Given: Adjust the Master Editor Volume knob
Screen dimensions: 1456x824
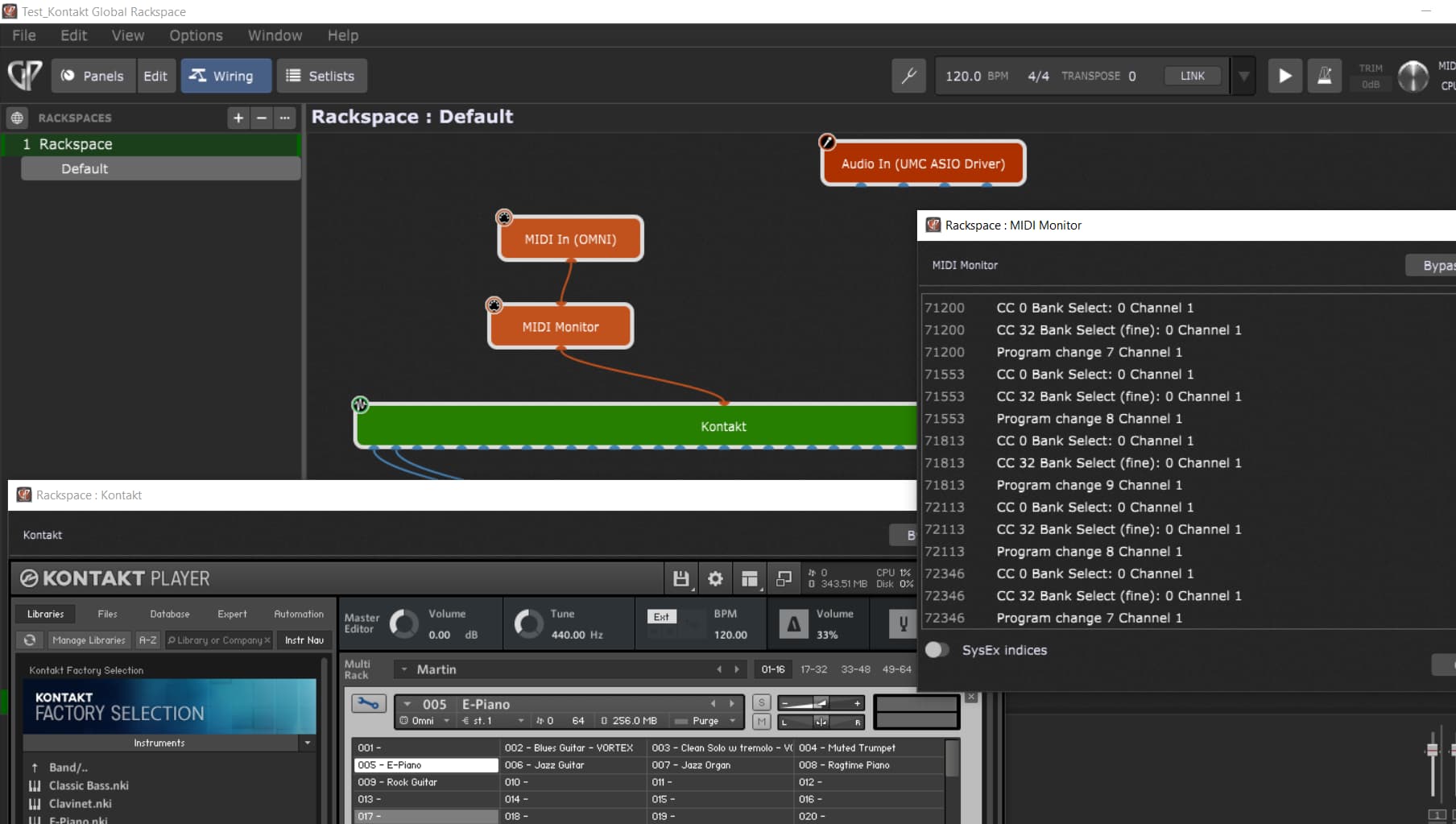Looking at the screenshot, I should 403,623.
